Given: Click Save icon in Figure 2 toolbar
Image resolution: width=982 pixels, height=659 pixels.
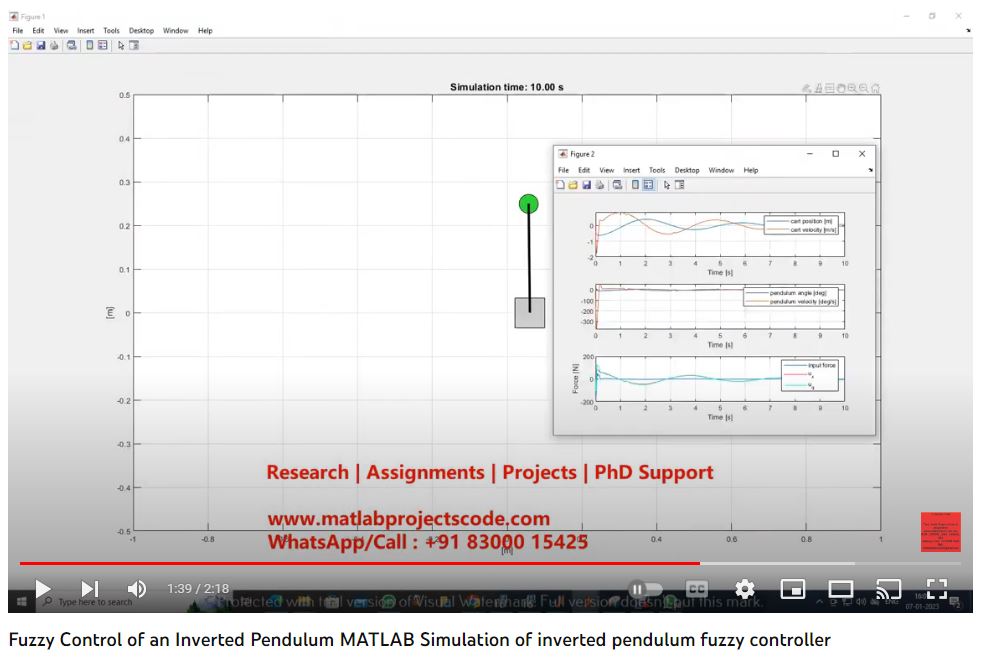Looking at the screenshot, I should click(586, 185).
